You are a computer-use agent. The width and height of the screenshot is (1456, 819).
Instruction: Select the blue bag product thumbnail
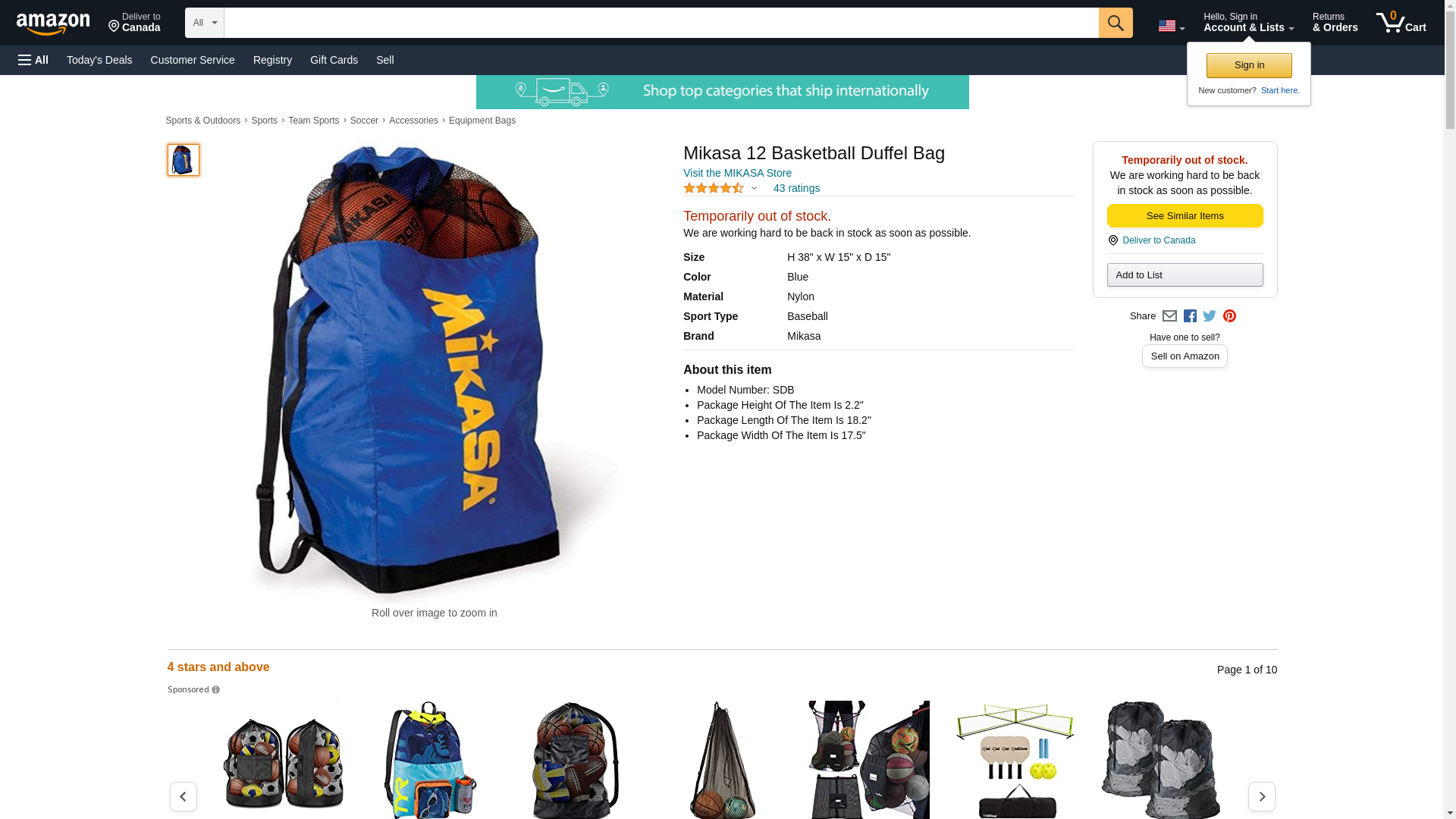(184, 160)
